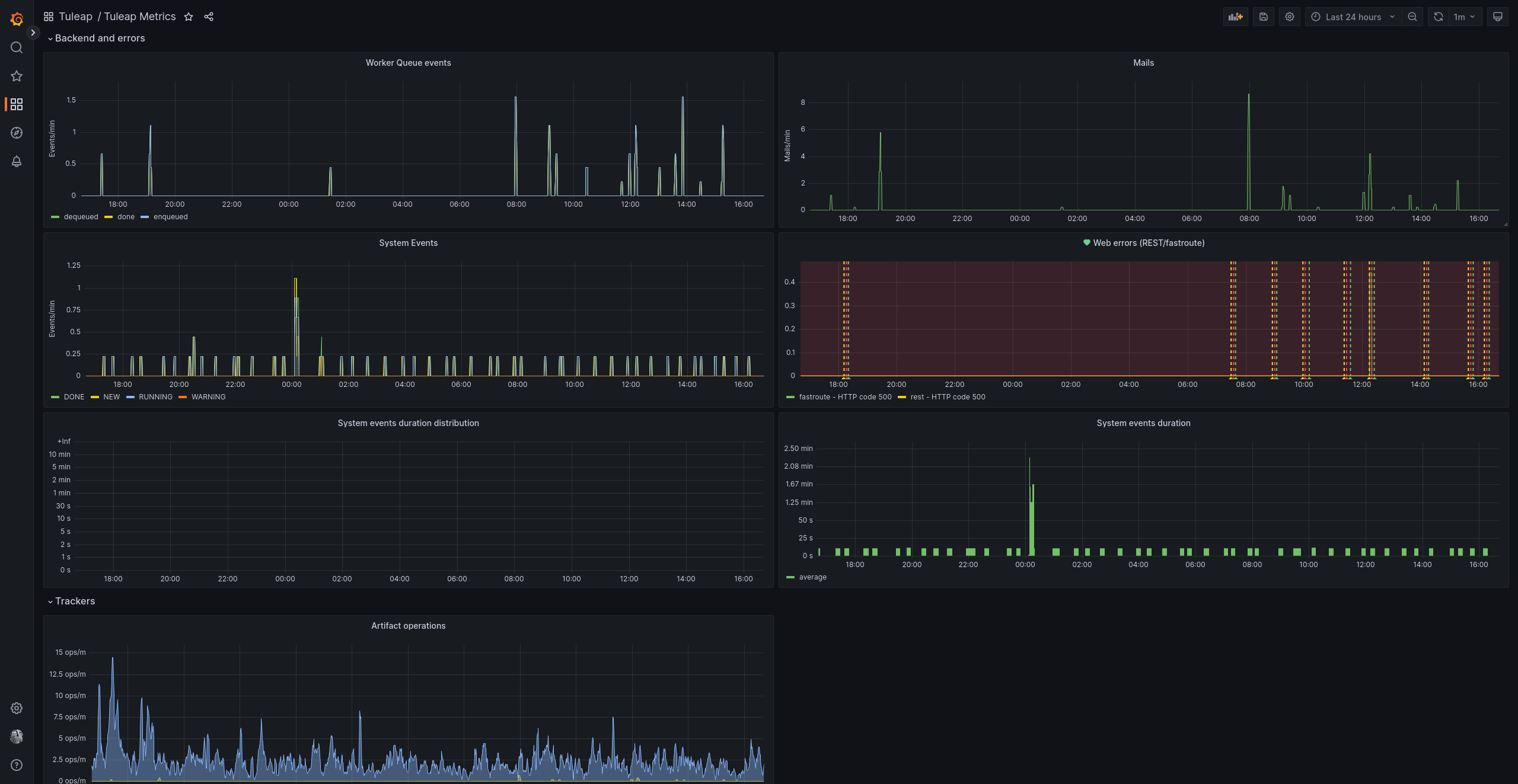Toggle rest - HTTP code 500 series
Image resolution: width=1518 pixels, height=784 pixels.
click(947, 397)
